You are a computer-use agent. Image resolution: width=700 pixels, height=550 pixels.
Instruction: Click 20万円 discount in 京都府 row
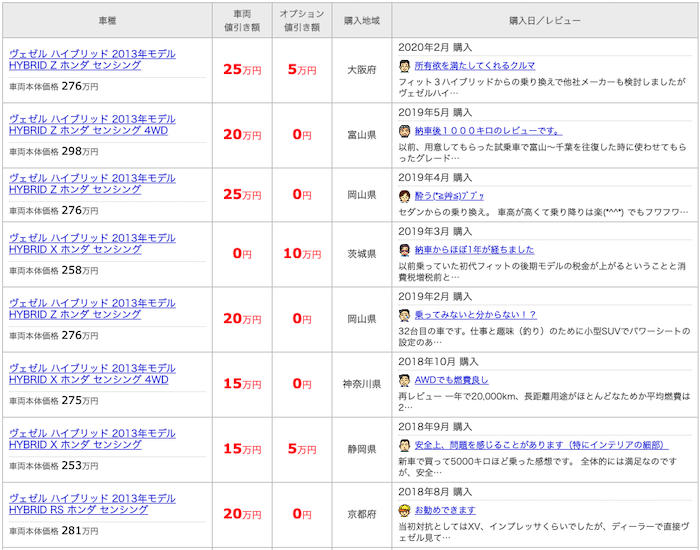[242, 514]
